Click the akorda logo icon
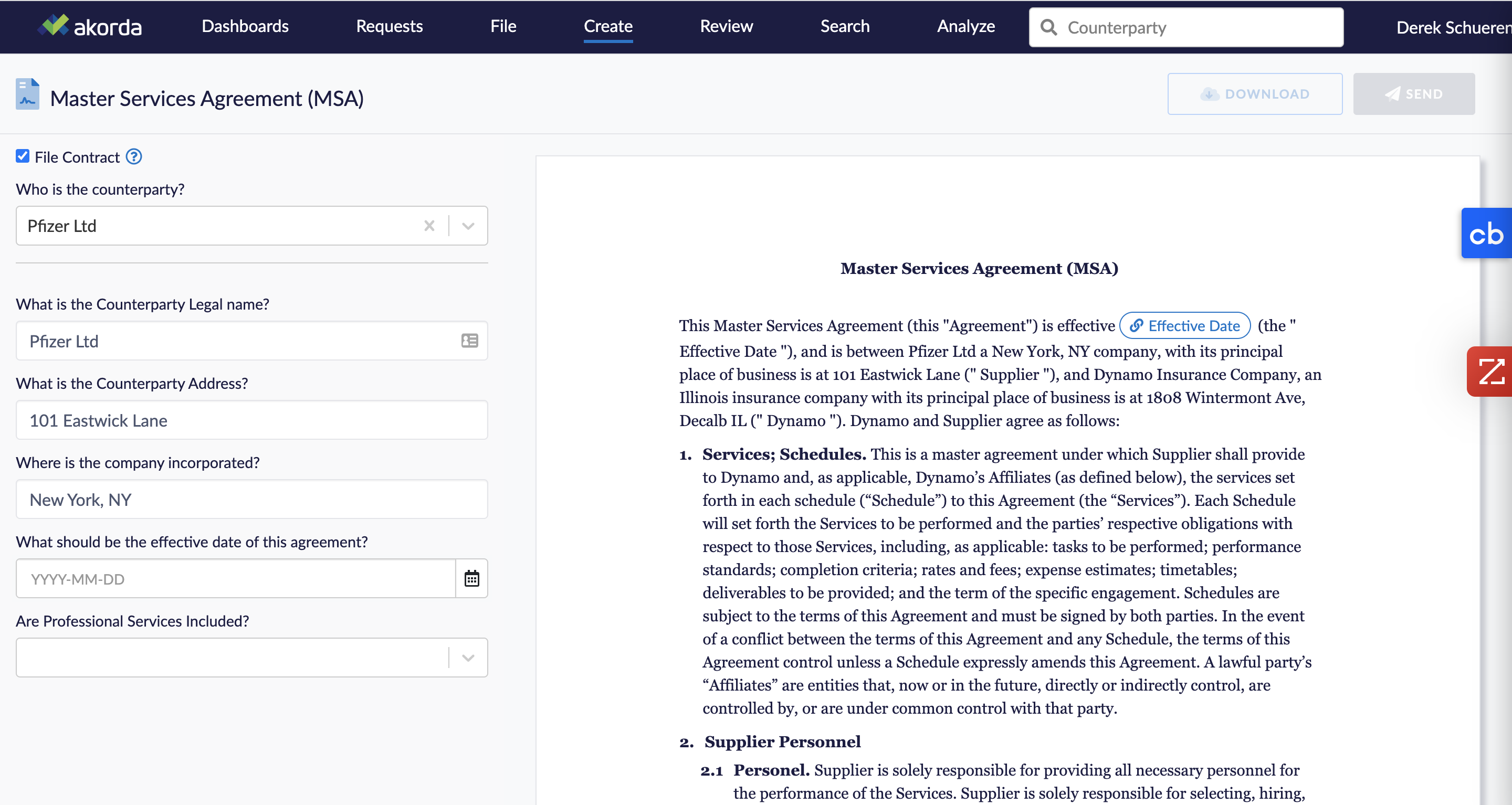 pos(54,25)
